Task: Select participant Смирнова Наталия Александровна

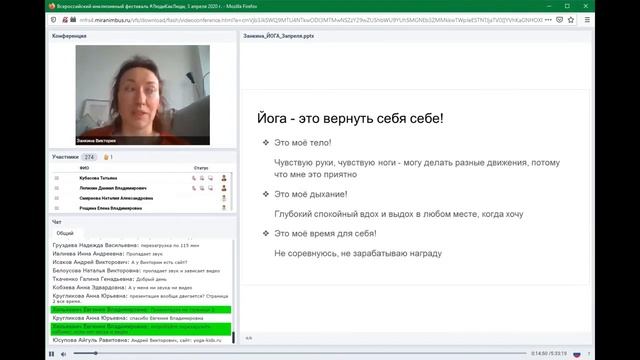Action: coord(116,198)
